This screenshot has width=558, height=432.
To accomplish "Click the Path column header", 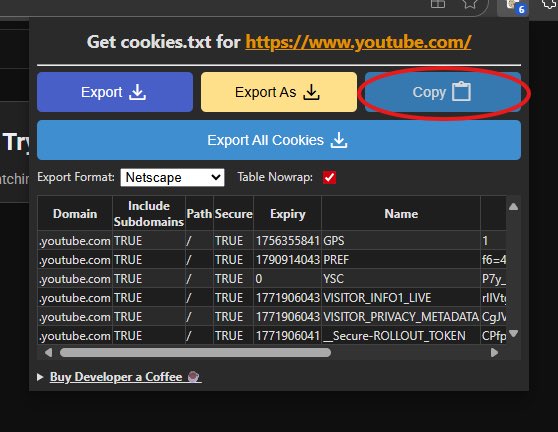I will click(199, 214).
